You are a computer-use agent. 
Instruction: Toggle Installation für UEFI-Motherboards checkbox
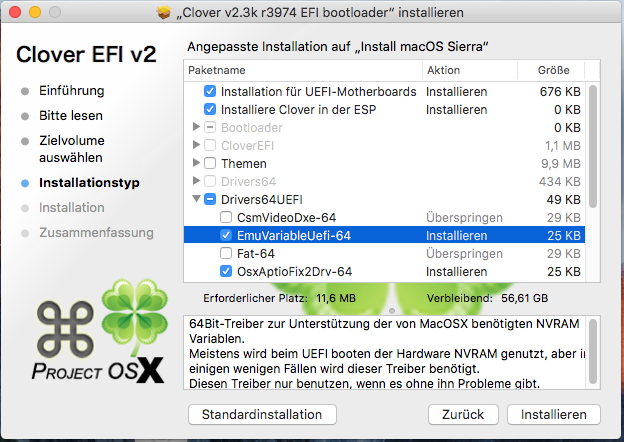point(210,91)
